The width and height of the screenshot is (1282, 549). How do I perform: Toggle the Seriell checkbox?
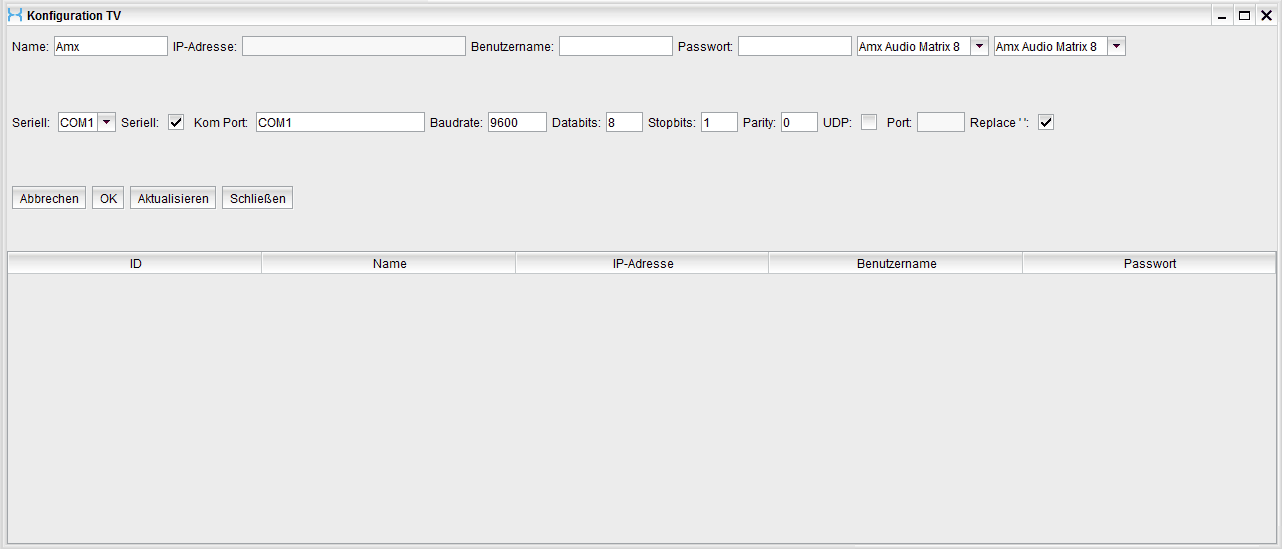point(176,122)
